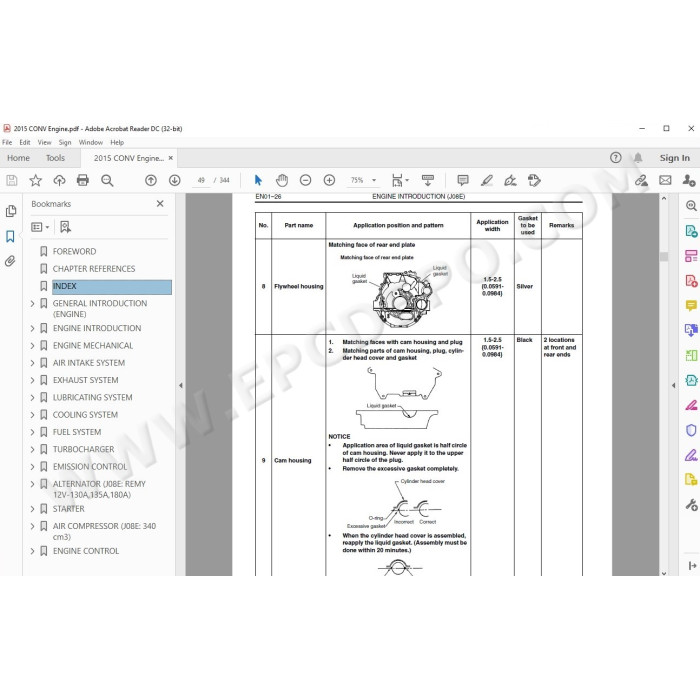Viewport: 700px width, 700px height.
Task: Select the INDEX bookmark
Action: pyautogui.click(x=112, y=287)
